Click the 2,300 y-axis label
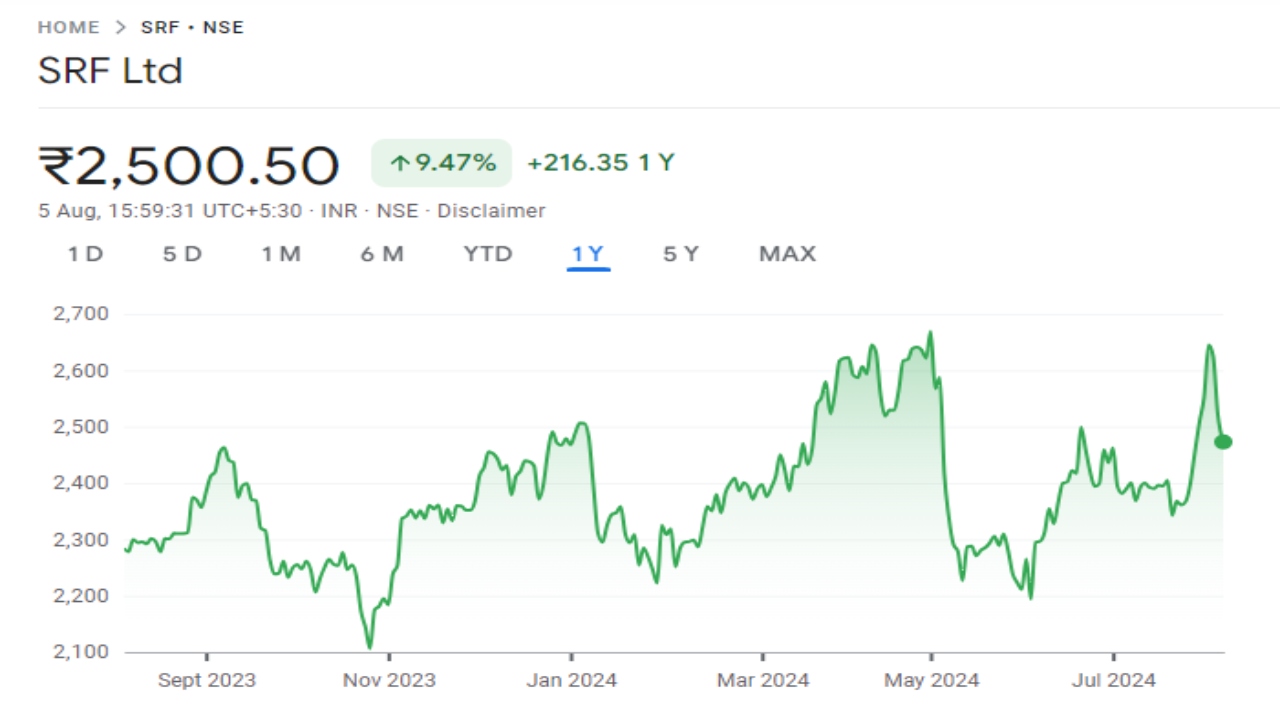This screenshot has height=720, width=1280. click(80, 540)
